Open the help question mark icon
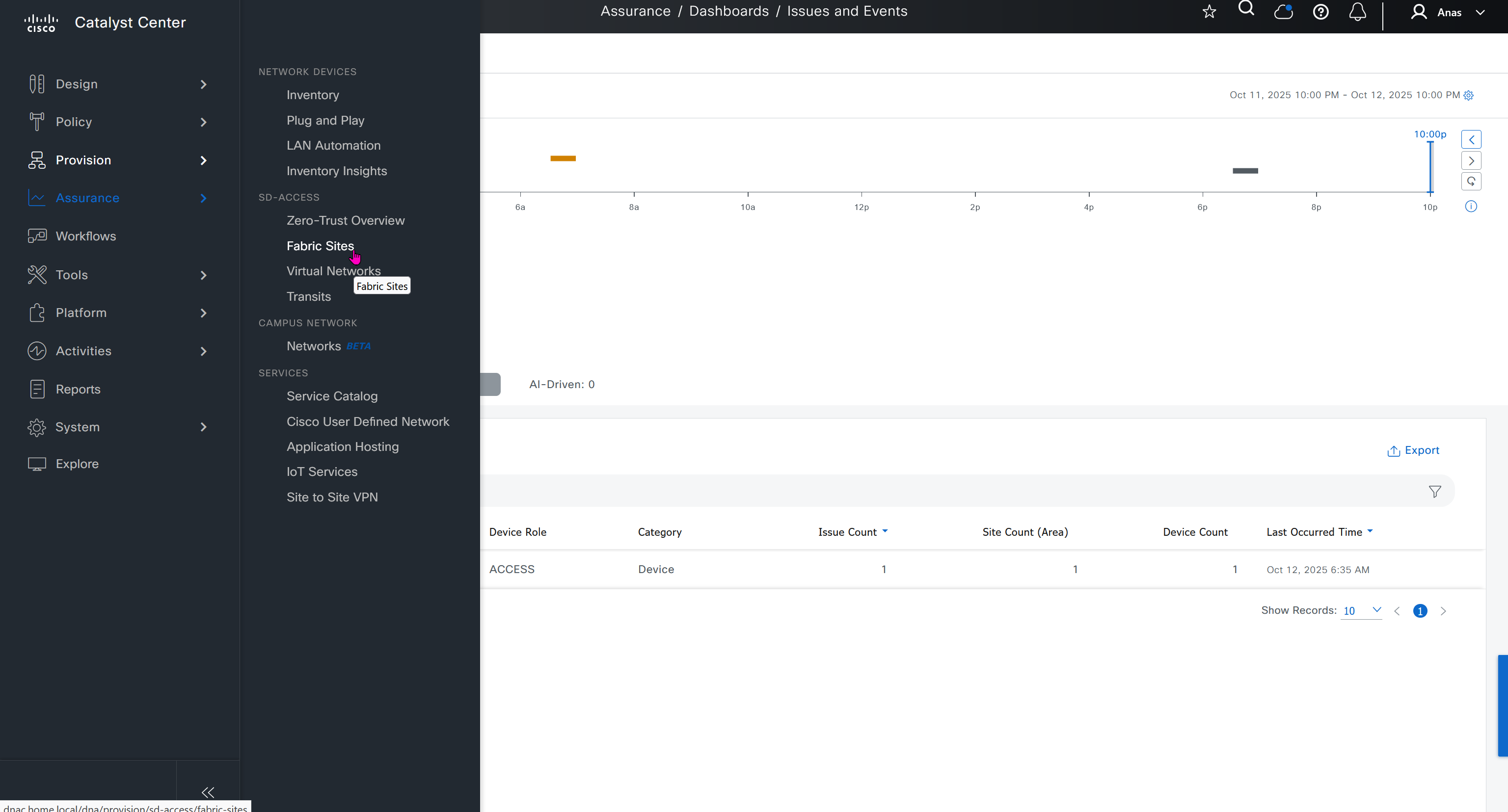 tap(1320, 12)
